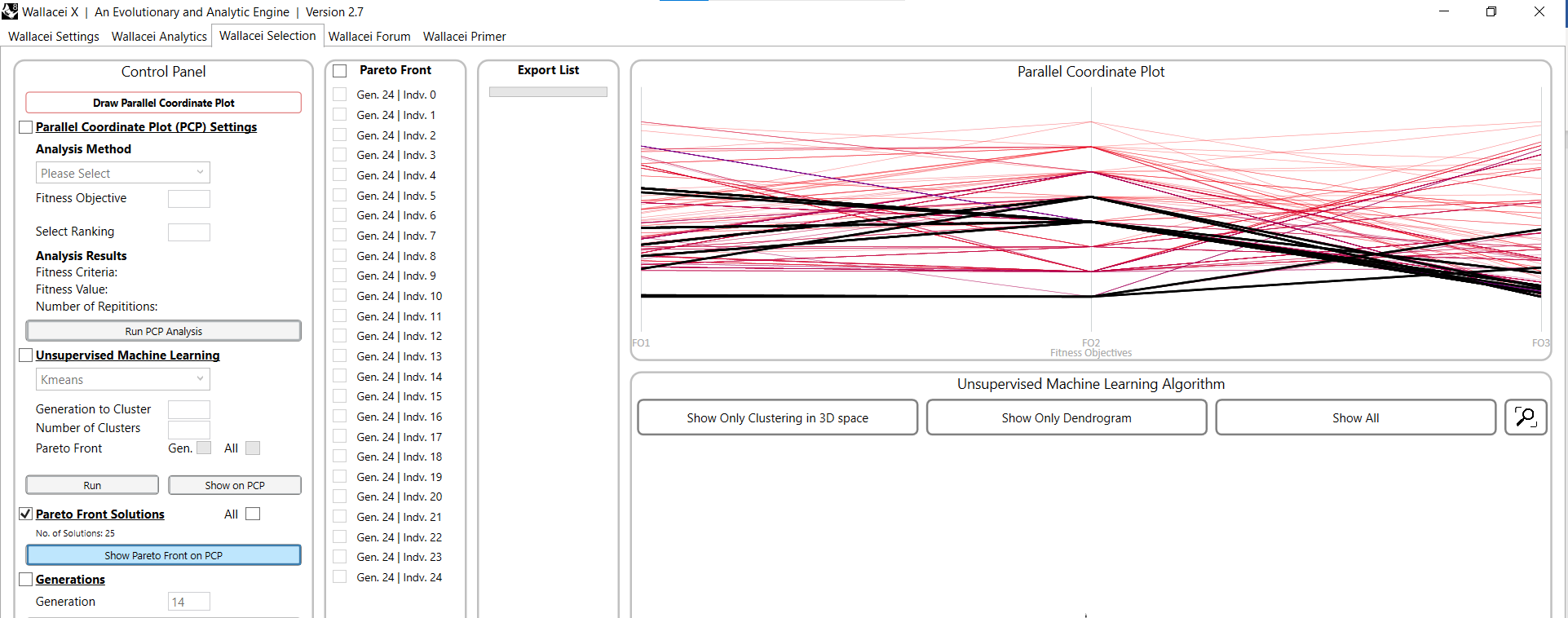Open the Kmeans algorithm dropdown

[122, 379]
